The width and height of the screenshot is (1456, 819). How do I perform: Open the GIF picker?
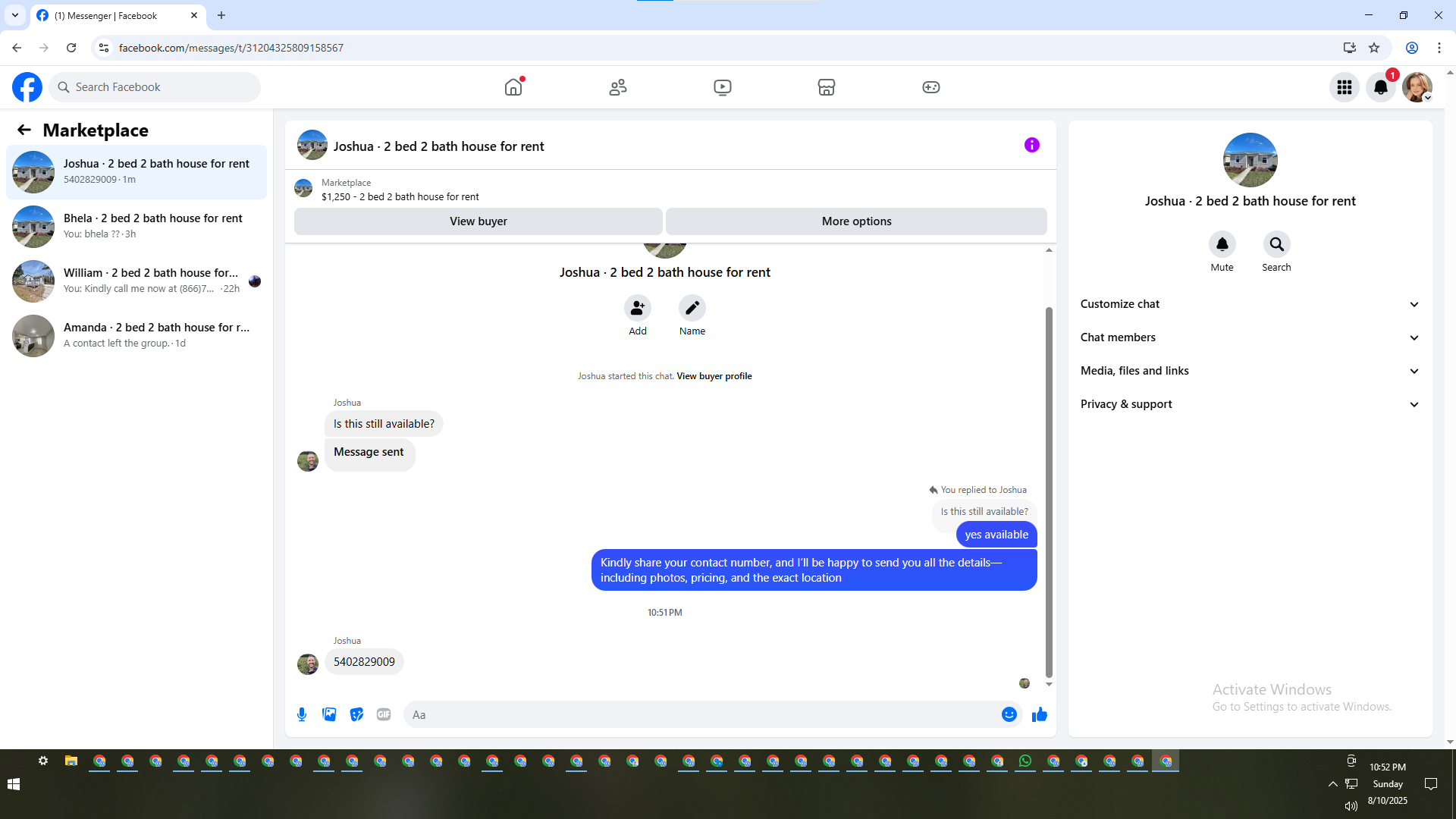tap(384, 714)
